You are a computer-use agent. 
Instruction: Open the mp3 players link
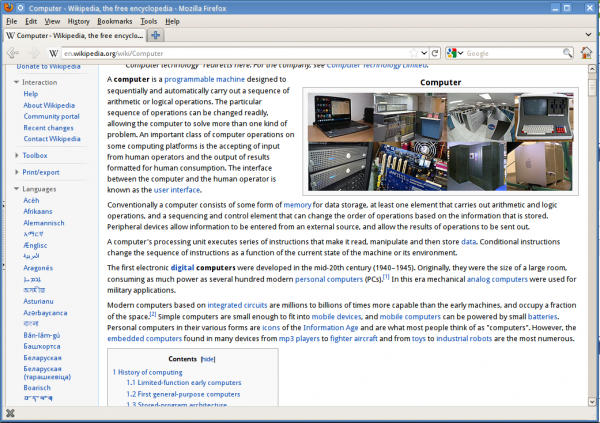point(299,339)
